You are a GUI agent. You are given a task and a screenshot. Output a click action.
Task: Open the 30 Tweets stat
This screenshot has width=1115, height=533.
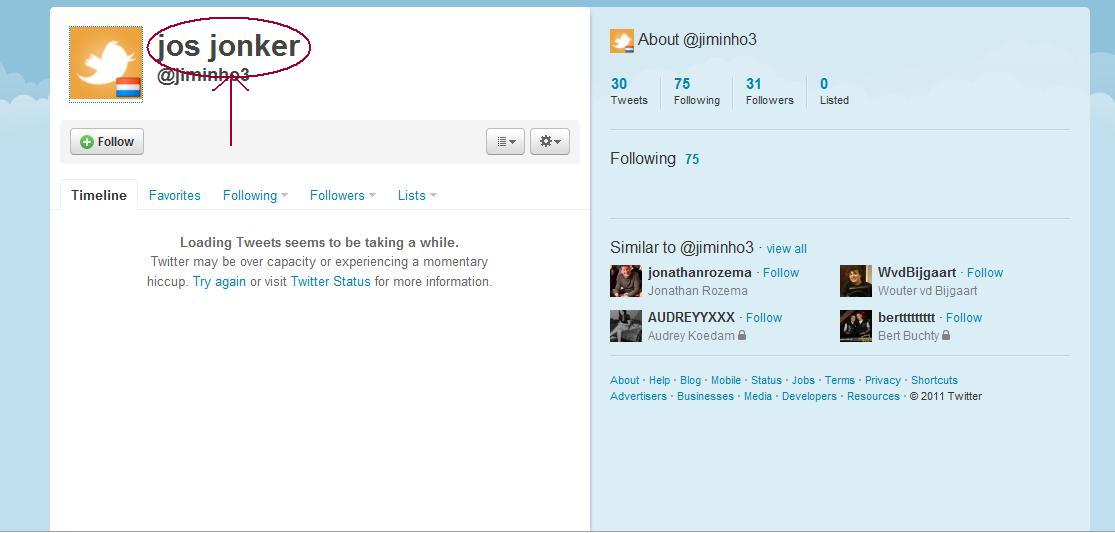(x=629, y=92)
